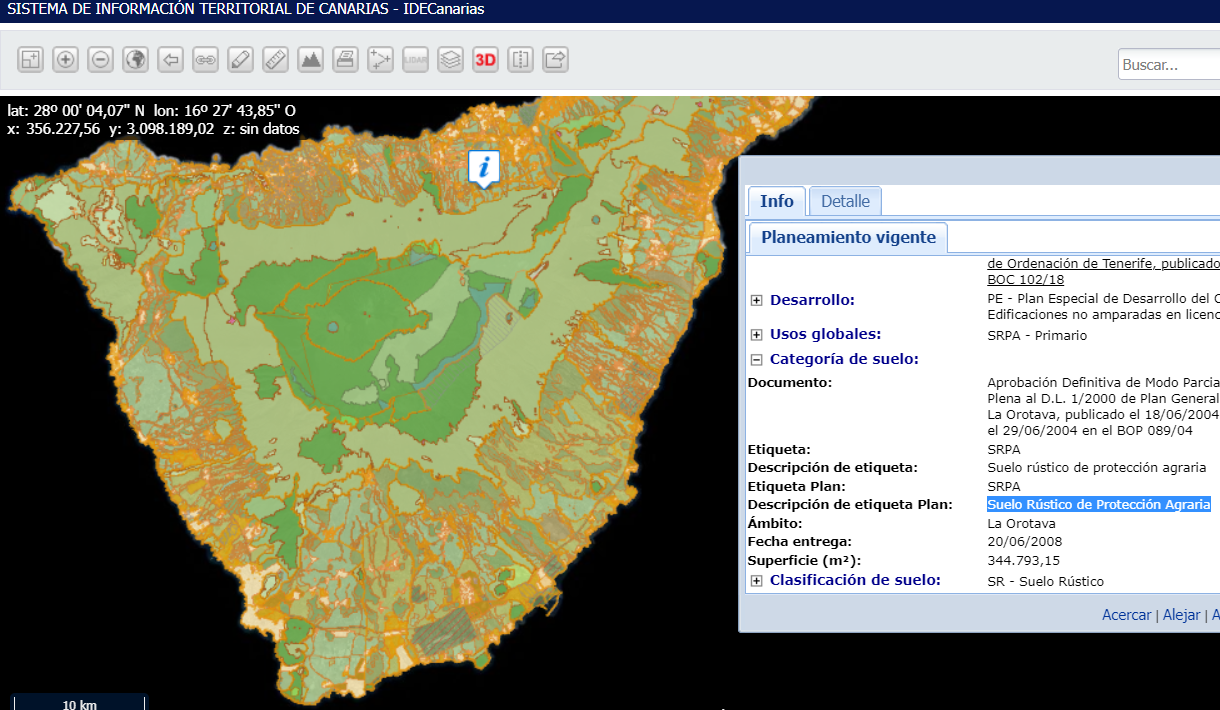
Task: Switch to the Detalle tab
Action: pyautogui.click(x=845, y=201)
